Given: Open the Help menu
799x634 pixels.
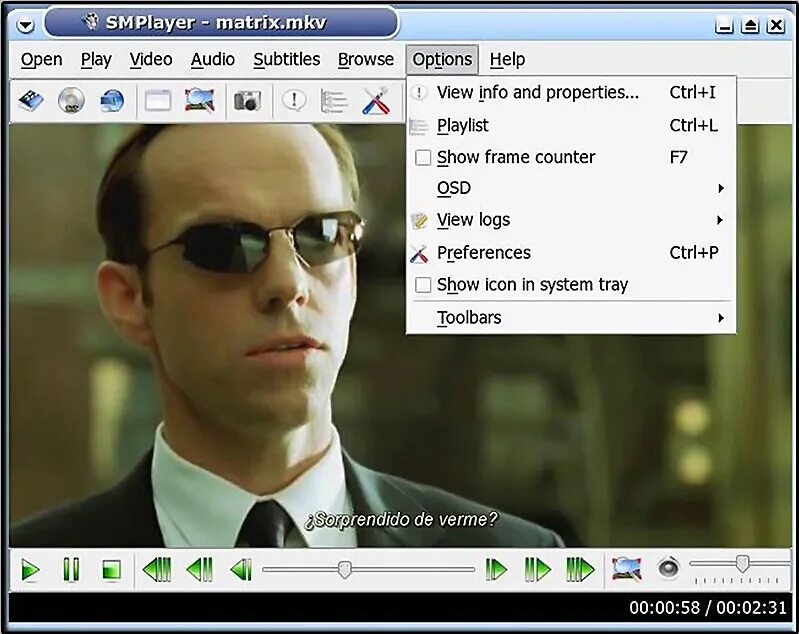Looking at the screenshot, I should [507, 60].
